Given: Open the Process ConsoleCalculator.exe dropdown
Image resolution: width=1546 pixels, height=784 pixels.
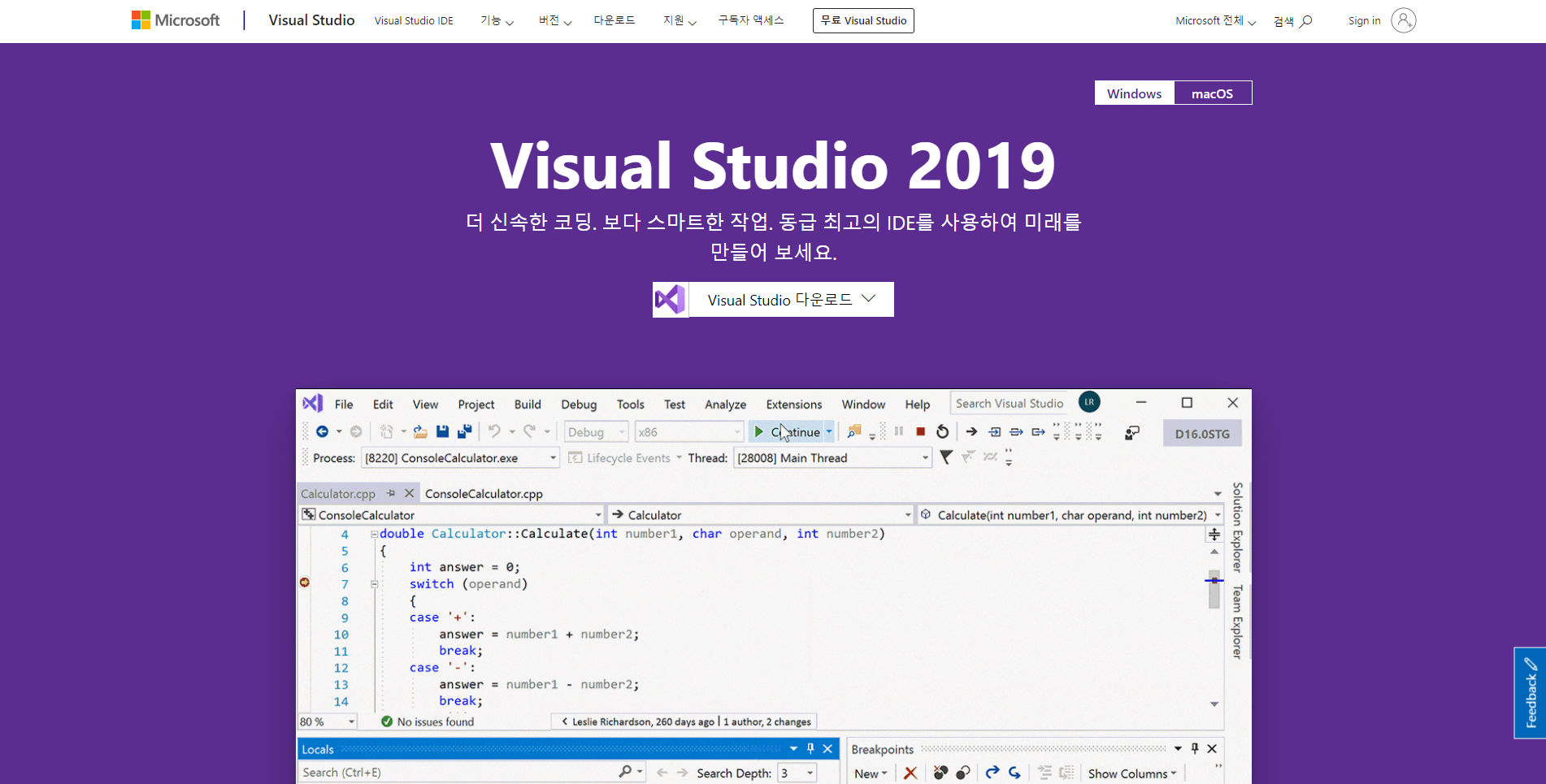Looking at the screenshot, I should click(x=460, y=458).
